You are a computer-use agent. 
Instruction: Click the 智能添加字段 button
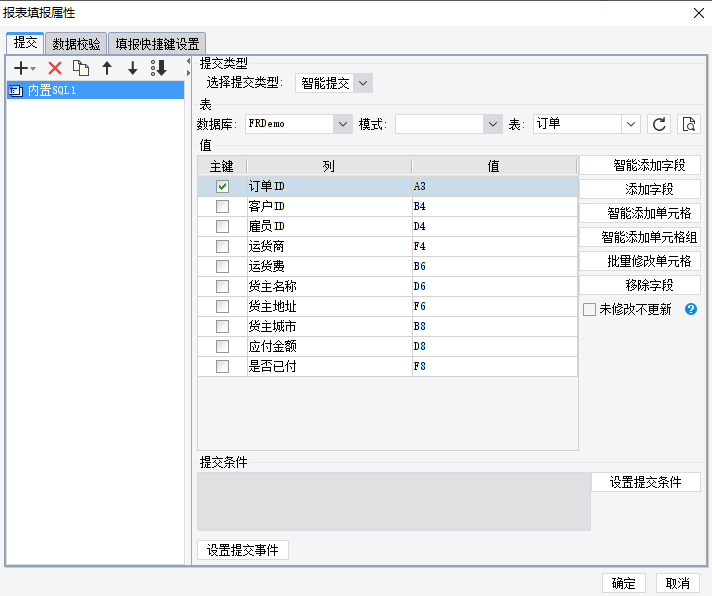(640, 165)
